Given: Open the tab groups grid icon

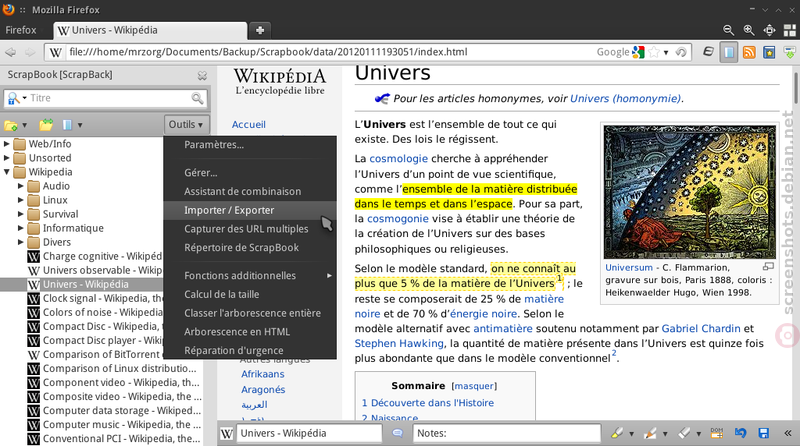Looking at the screenshot, I should (x=789, y=30).
